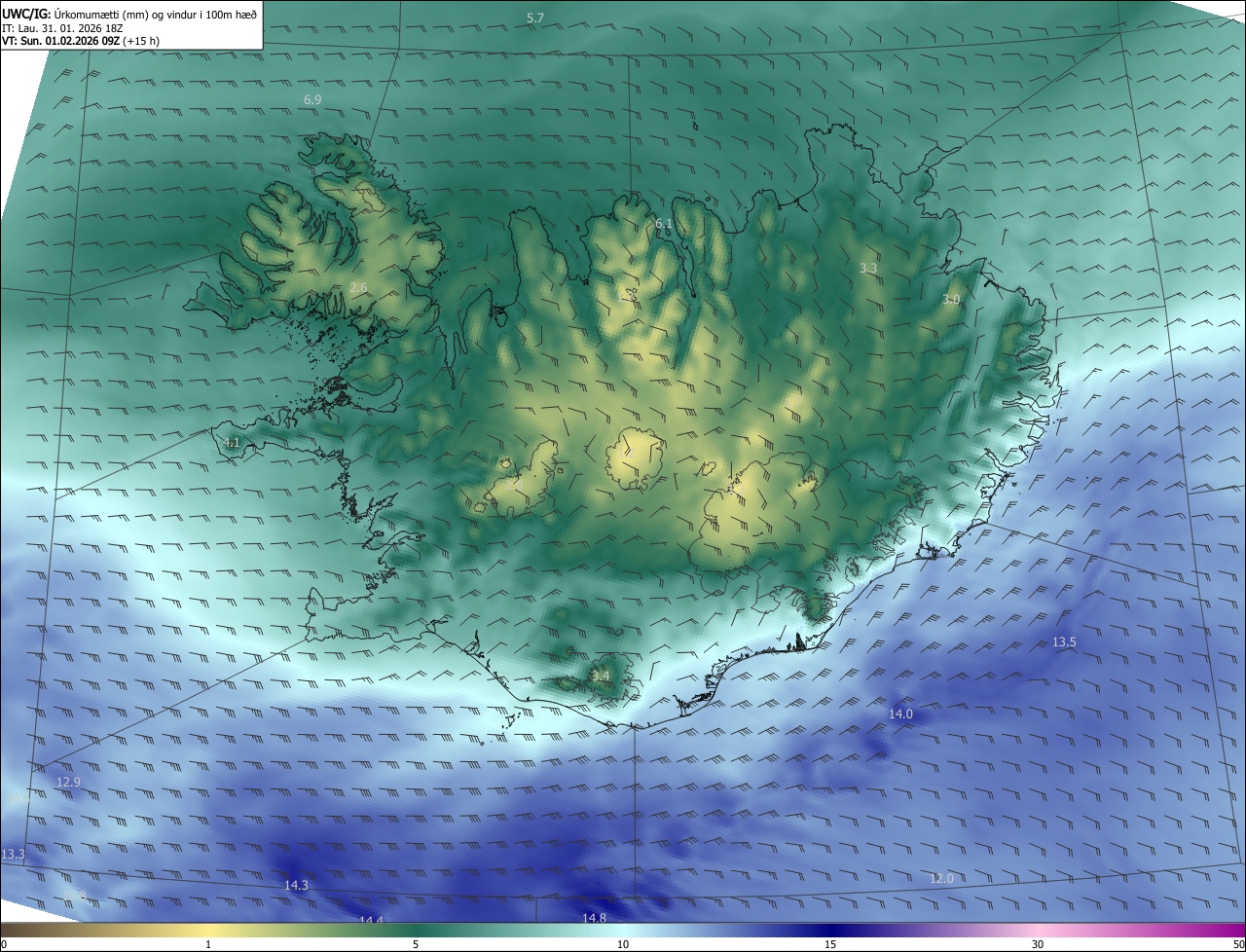Click the 5.7 value label on the map

click(535, 18)
